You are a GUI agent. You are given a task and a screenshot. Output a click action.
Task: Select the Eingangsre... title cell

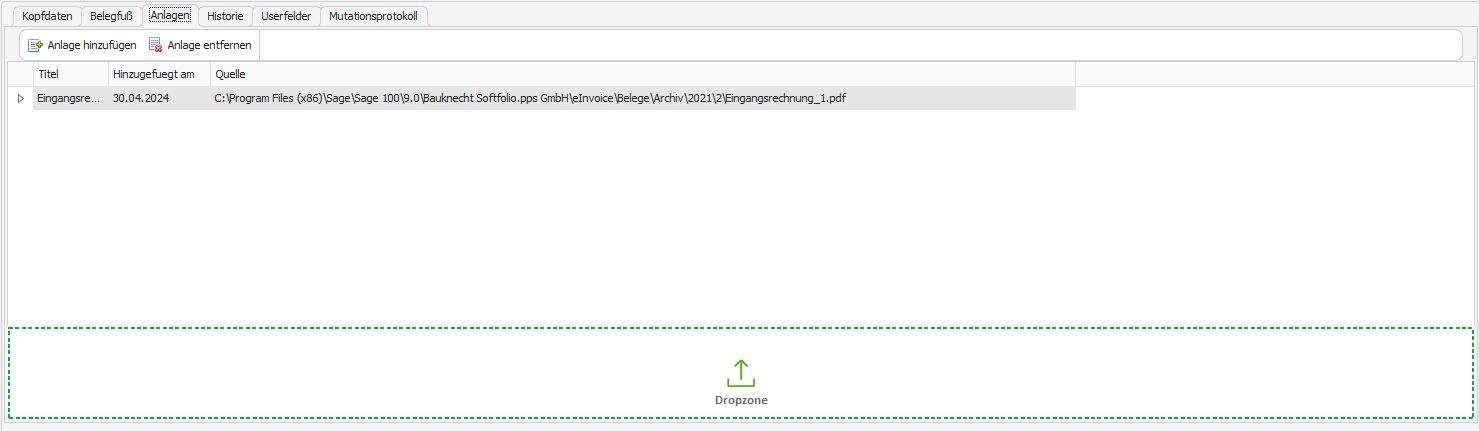coord(70,98)
